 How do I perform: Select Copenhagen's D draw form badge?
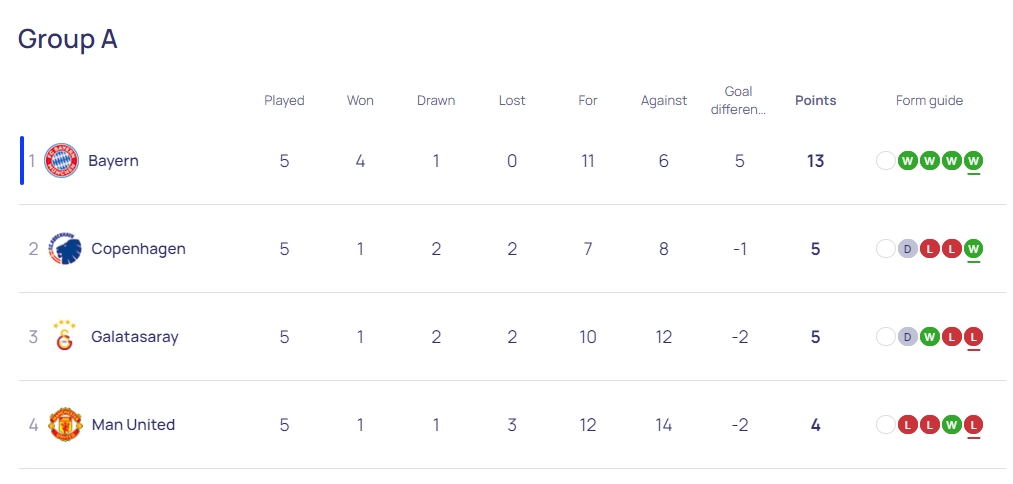908,248
